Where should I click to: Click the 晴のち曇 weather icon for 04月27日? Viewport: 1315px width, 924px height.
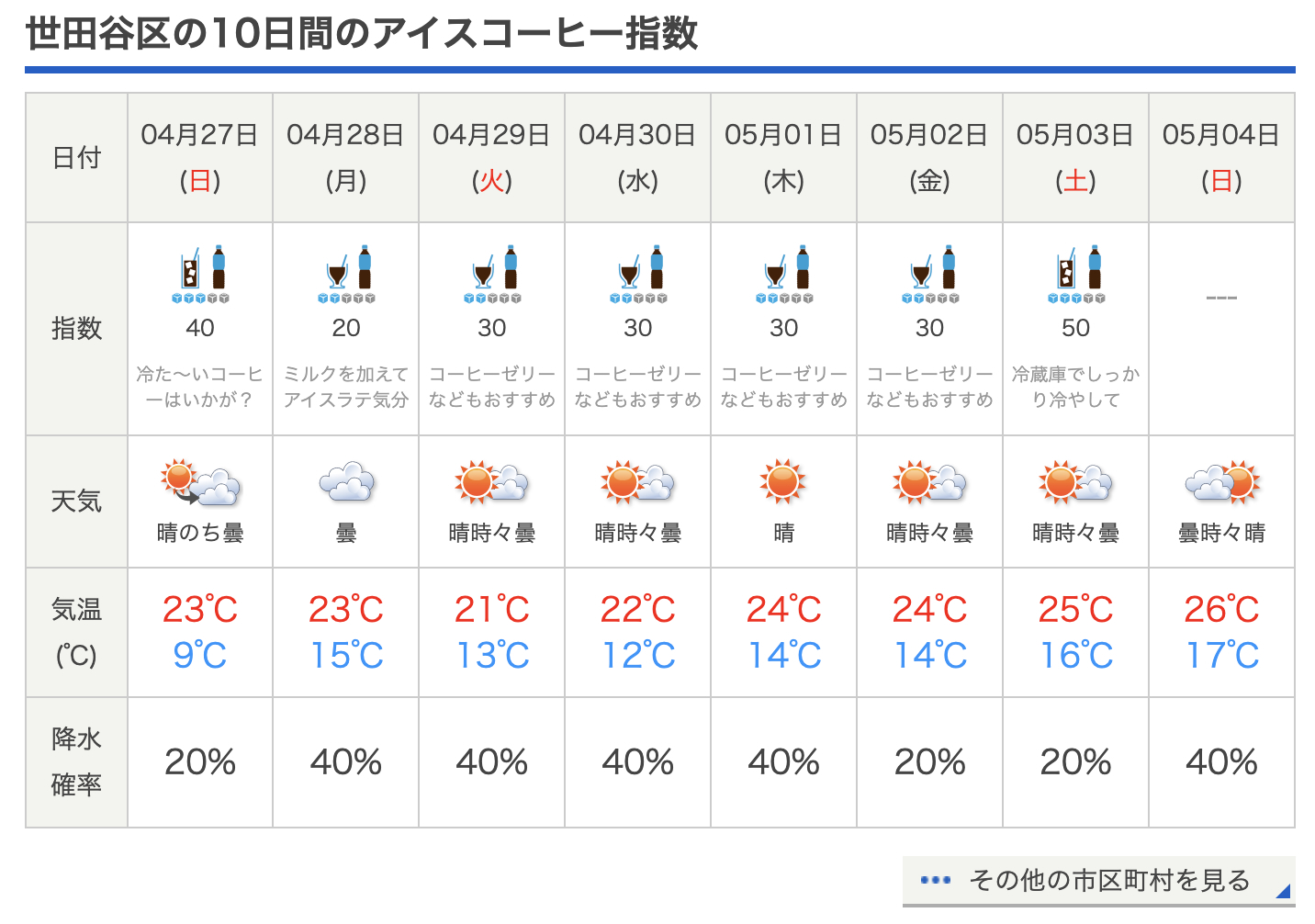click(x=200, y=483)
